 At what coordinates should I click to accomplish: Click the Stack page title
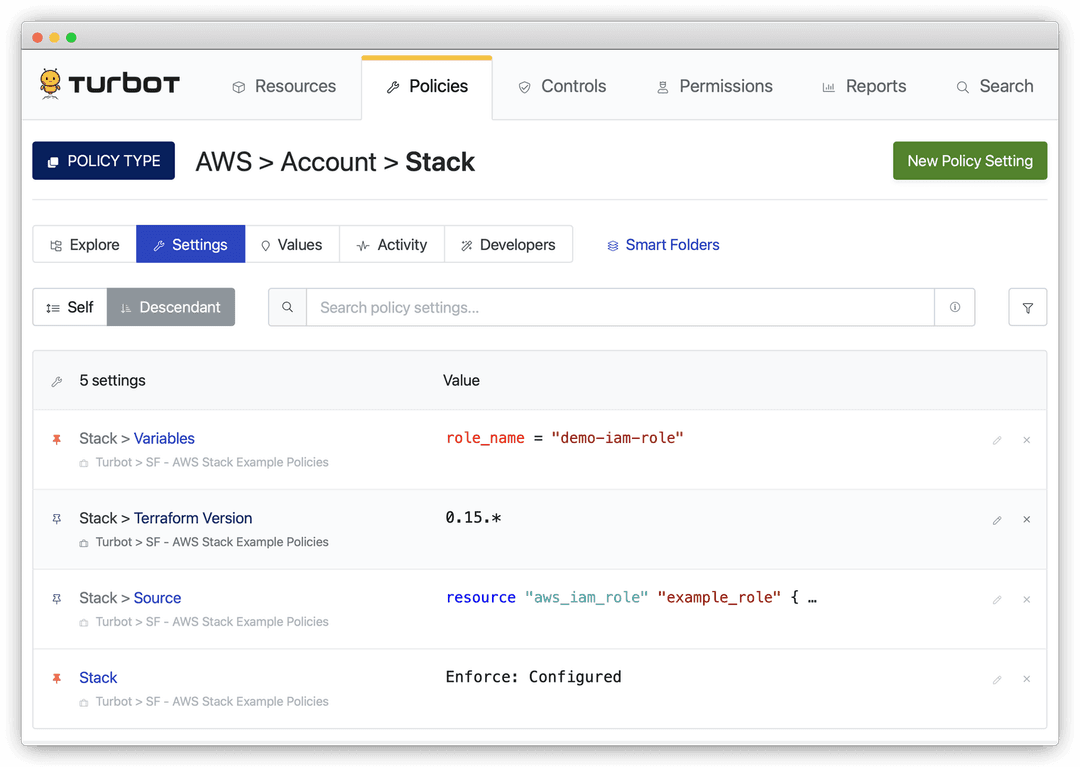pyautogui.click(x=440, y=162)
